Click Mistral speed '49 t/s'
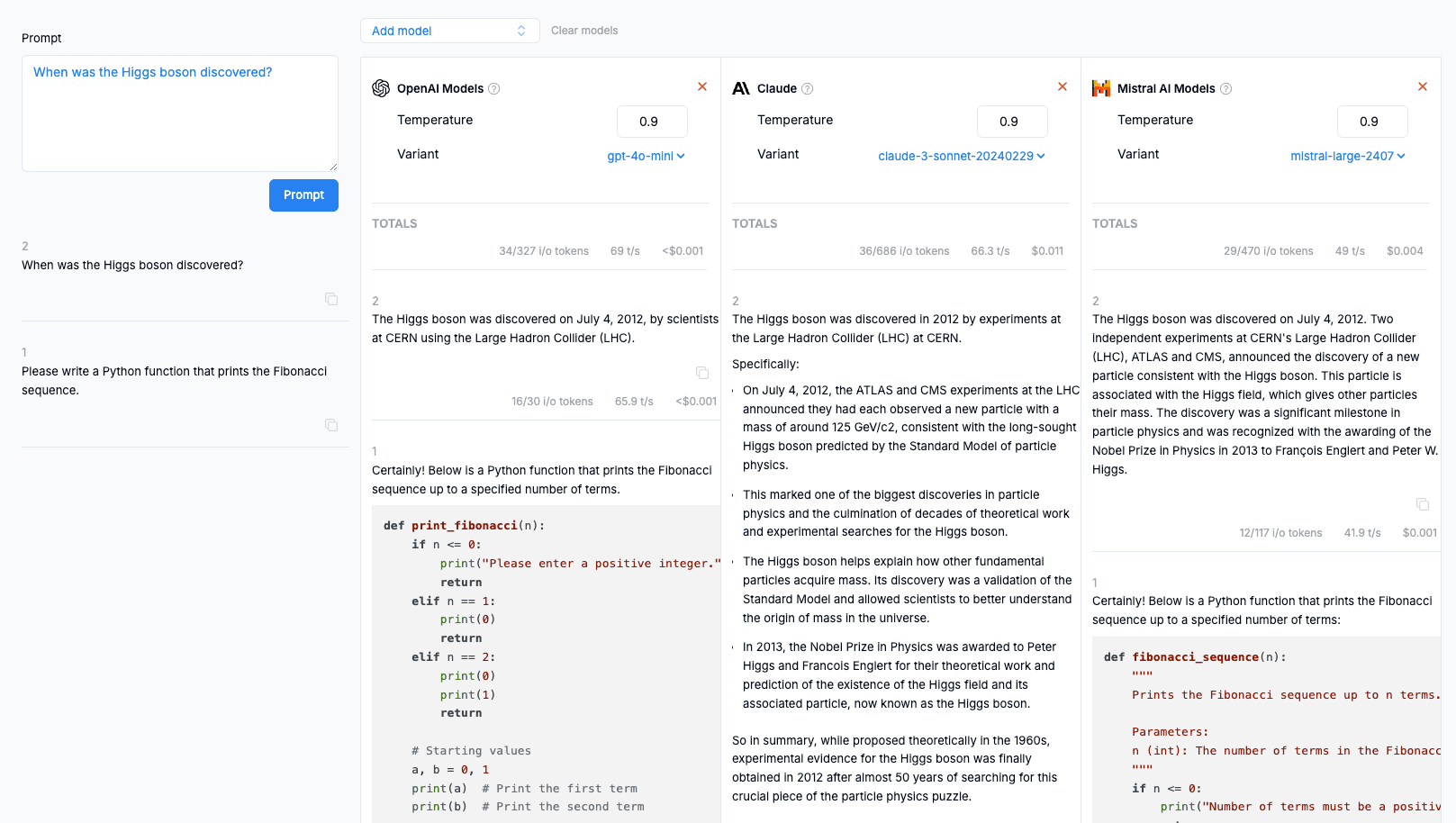1456x823 pixels. [x=1350, y=251]
